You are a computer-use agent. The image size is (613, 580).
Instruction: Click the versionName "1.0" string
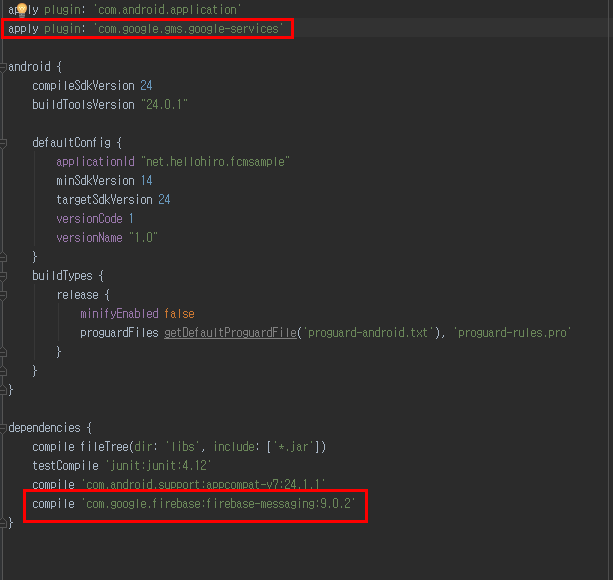[143, 238]
